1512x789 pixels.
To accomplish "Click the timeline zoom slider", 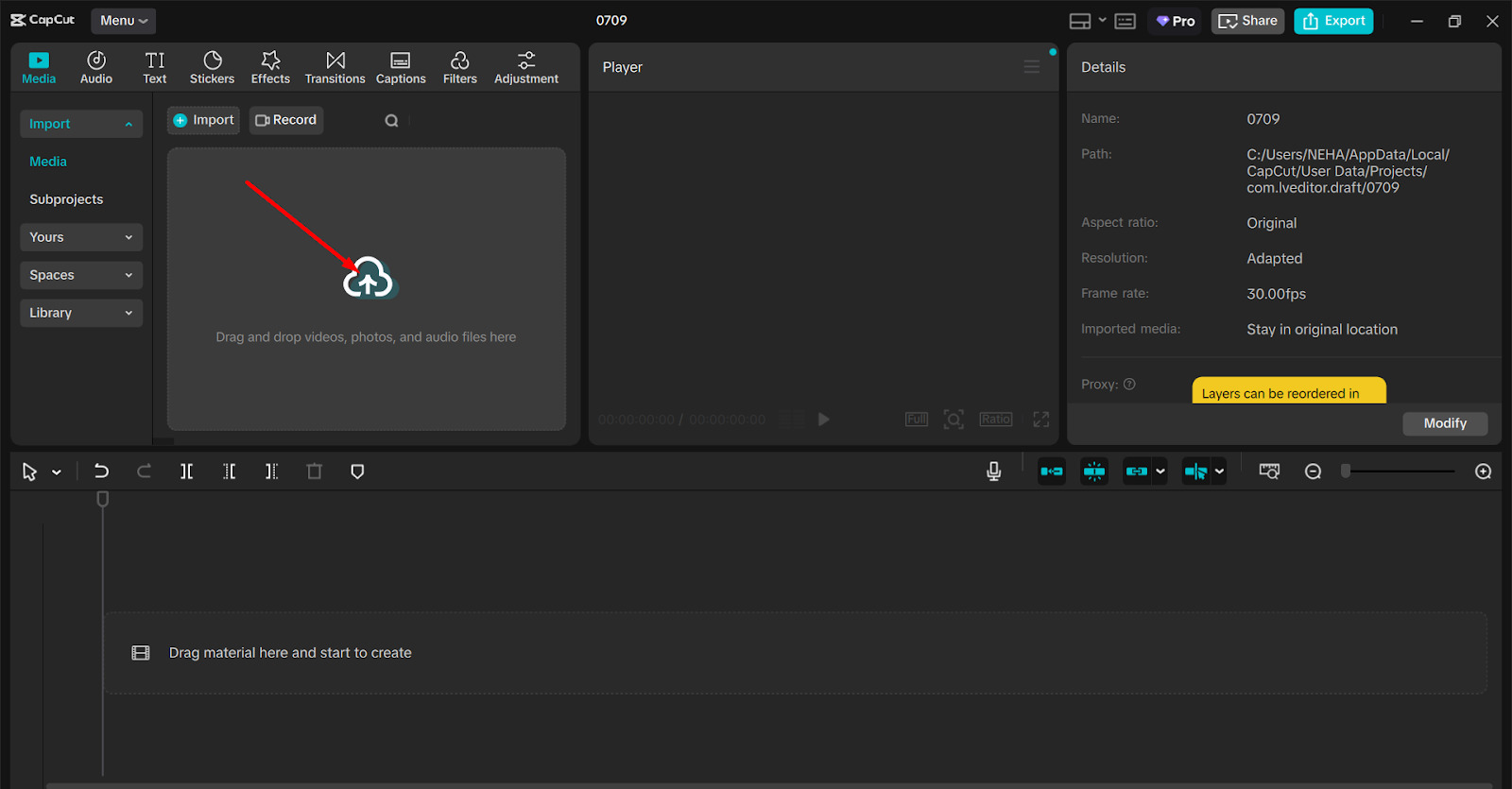I will (x=1399, y=472).
